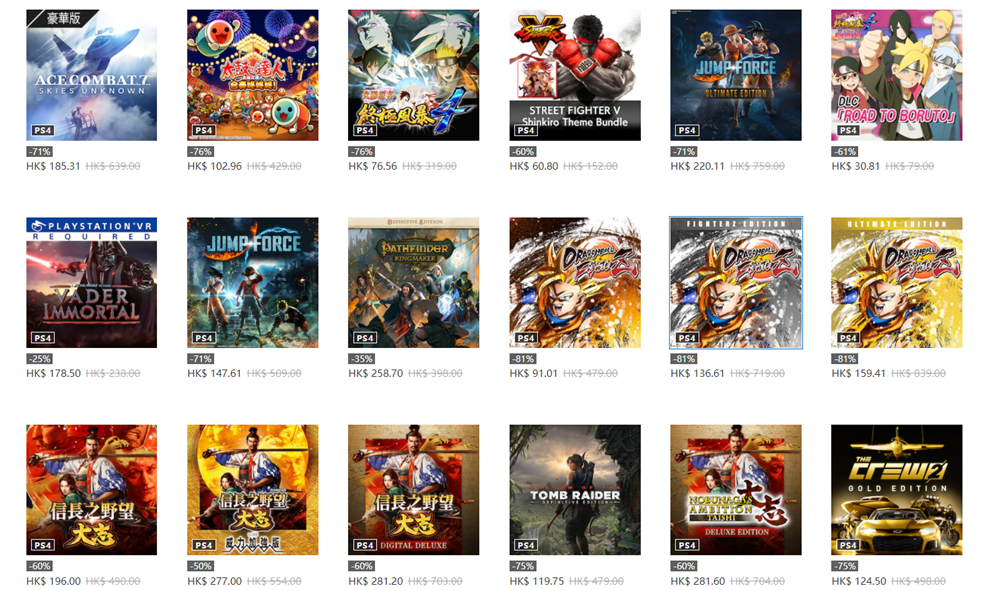
Task: Open Jump Force Ultimate Edition cover
Action: click(736, 75)
